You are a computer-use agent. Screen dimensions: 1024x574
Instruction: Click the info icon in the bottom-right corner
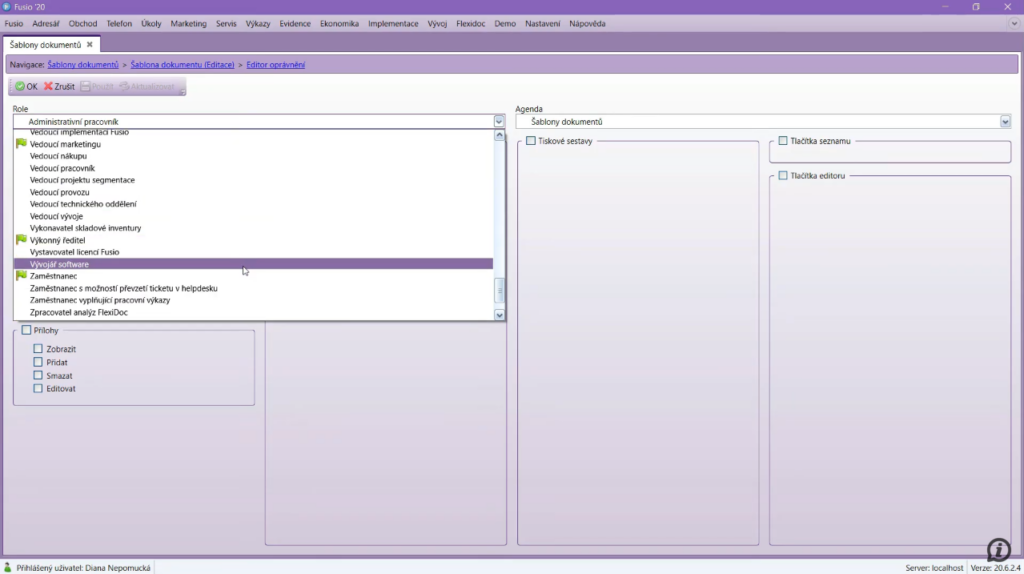[x=998, y=549]
